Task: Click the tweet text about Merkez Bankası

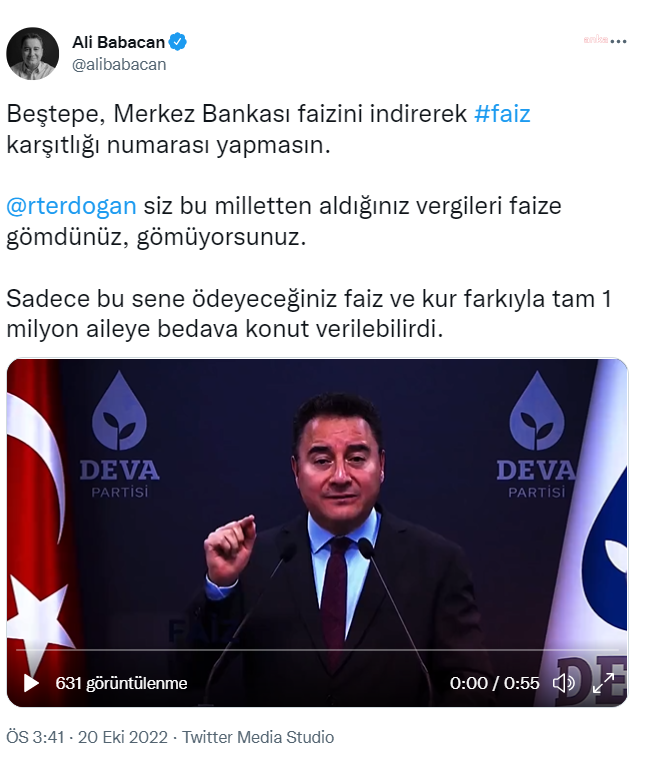Action: click(x=269, y=129)
